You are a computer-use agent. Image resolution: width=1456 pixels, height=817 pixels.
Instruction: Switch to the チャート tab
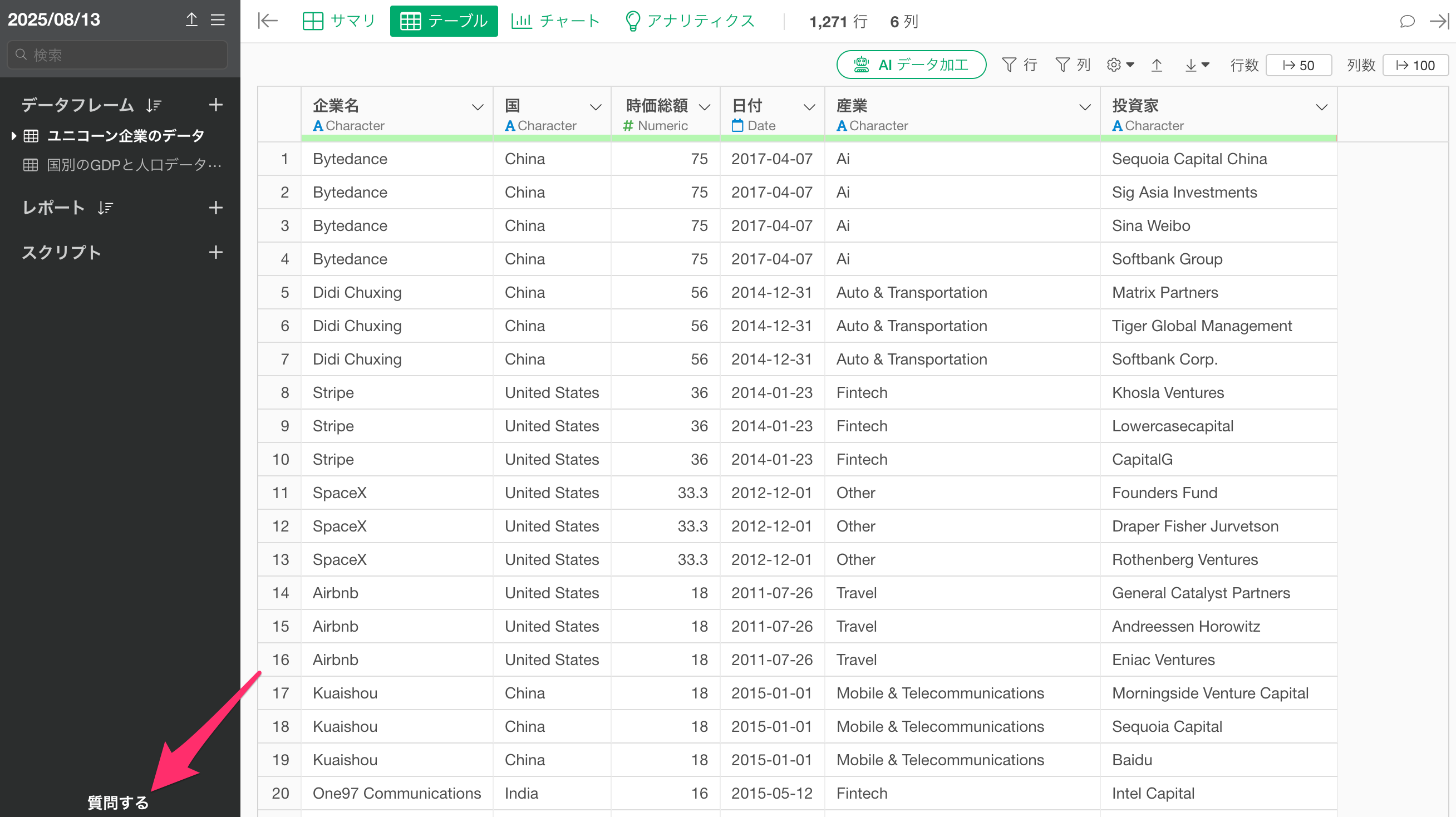pos(555,21)
